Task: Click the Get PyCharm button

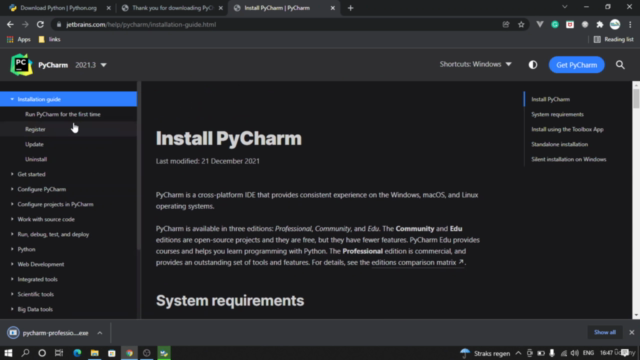Action: pyautogui.click(x=576, y=65)
